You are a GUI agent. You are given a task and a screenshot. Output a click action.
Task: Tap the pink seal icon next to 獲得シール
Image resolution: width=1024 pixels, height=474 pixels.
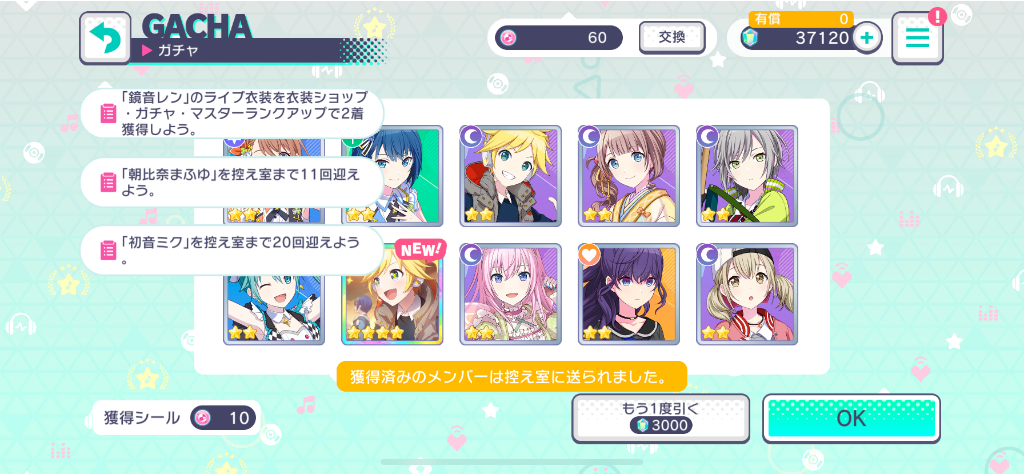203,418
